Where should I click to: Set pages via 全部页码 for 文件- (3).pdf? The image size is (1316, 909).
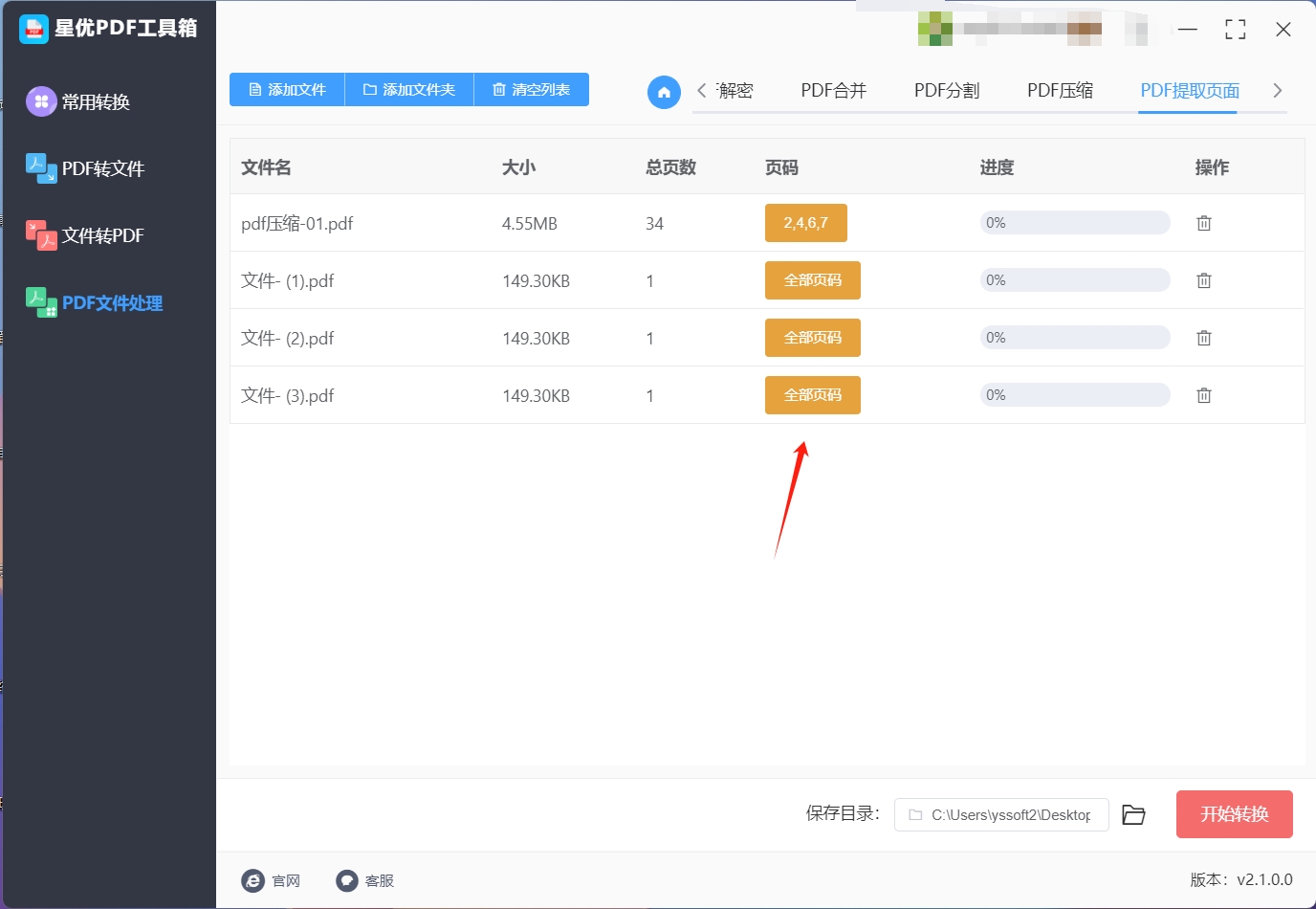click(x=813, y=395)
